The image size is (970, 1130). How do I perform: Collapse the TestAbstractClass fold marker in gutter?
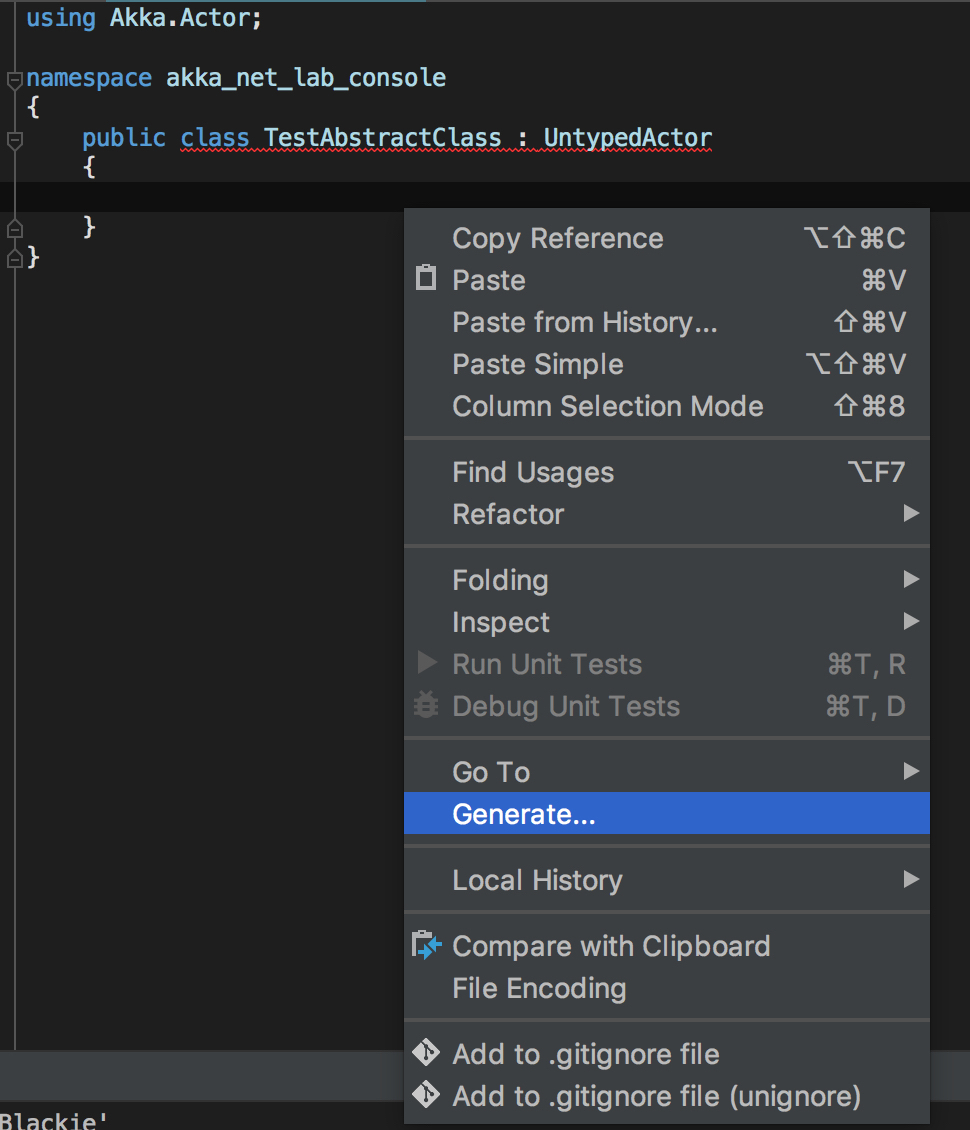tap(14, 139)
